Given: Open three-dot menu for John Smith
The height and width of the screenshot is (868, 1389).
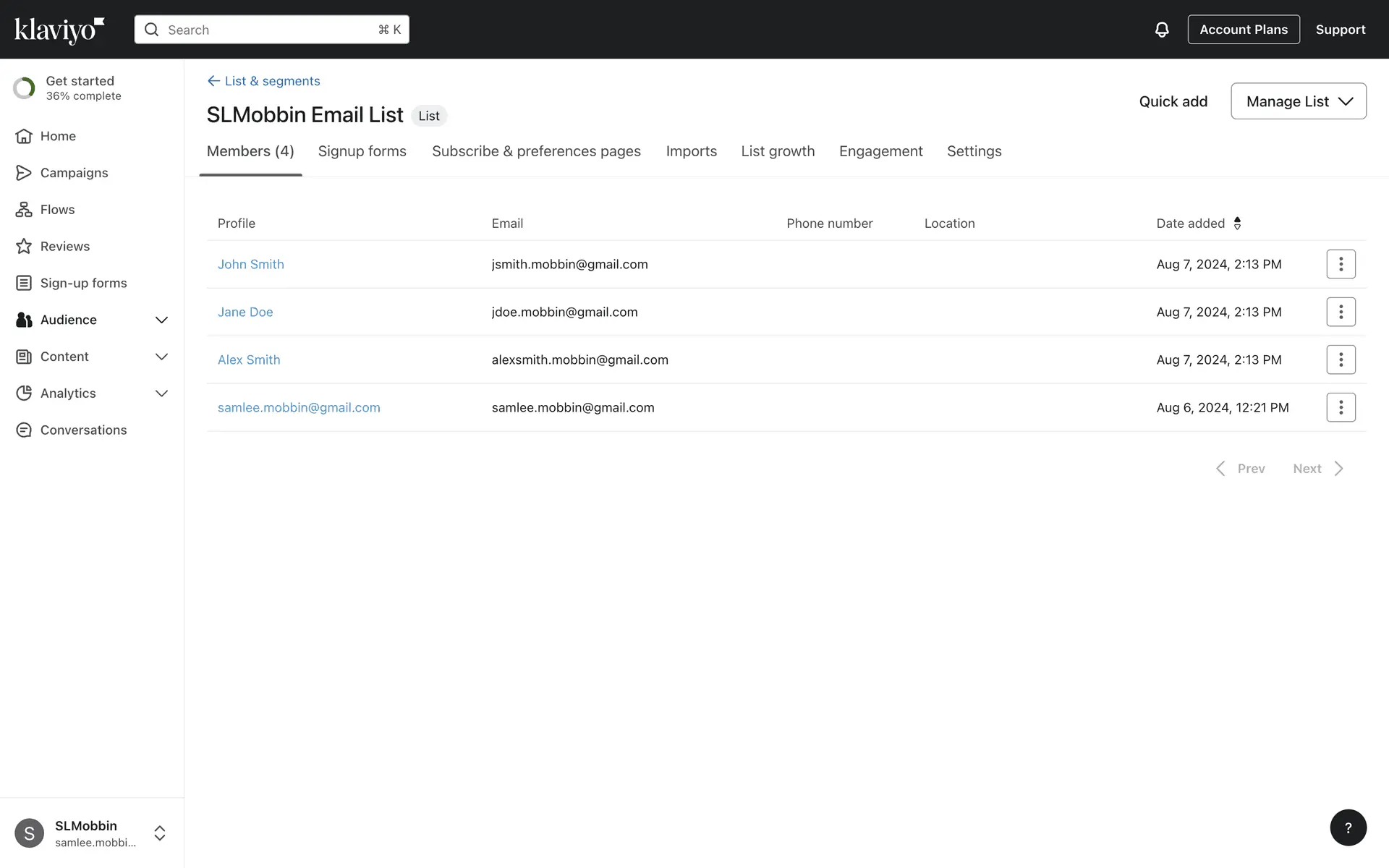Looking at the screenshot, I should coord(1340,264).
